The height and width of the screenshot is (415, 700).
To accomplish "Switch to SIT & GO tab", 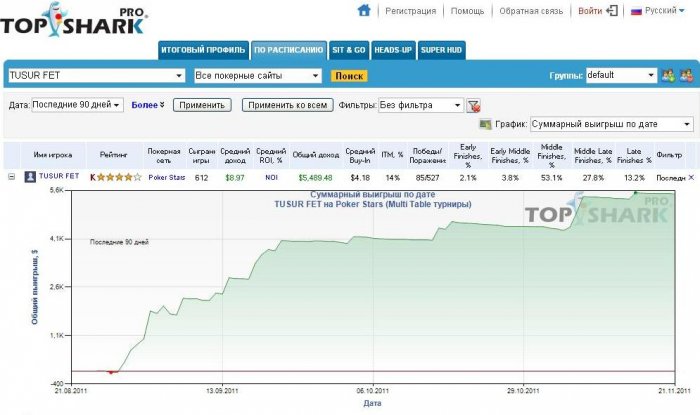I will [349, 50].
